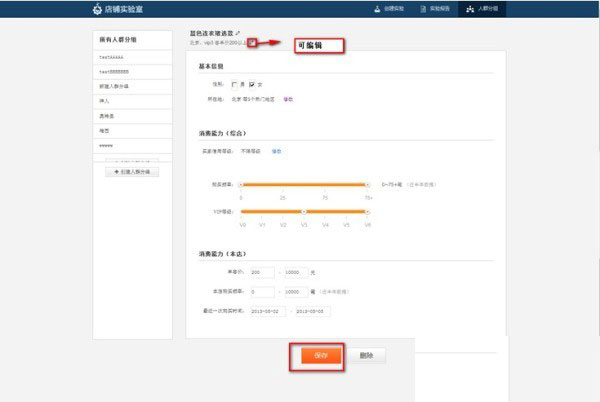Click the 25 tick label under frequency slider

[x=282, y=198]
